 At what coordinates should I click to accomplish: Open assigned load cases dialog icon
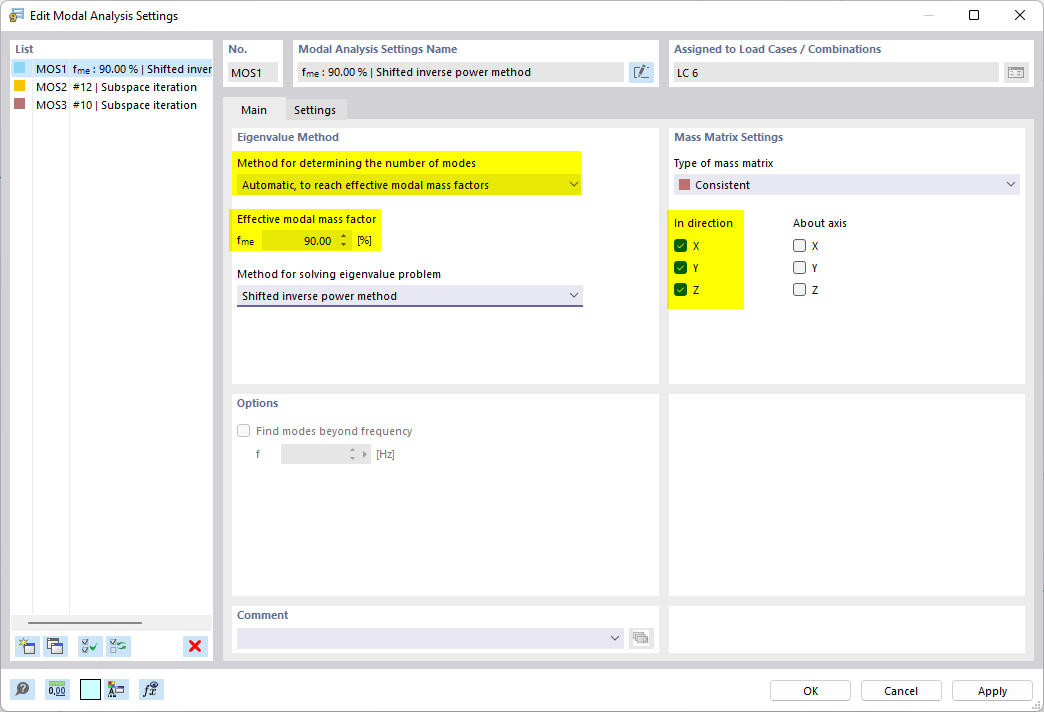pos(1016,71)
